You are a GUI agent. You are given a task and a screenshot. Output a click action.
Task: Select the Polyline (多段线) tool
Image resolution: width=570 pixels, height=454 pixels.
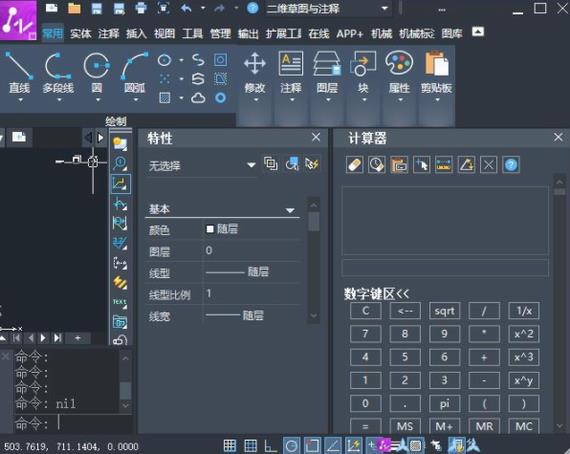(58, 72)
